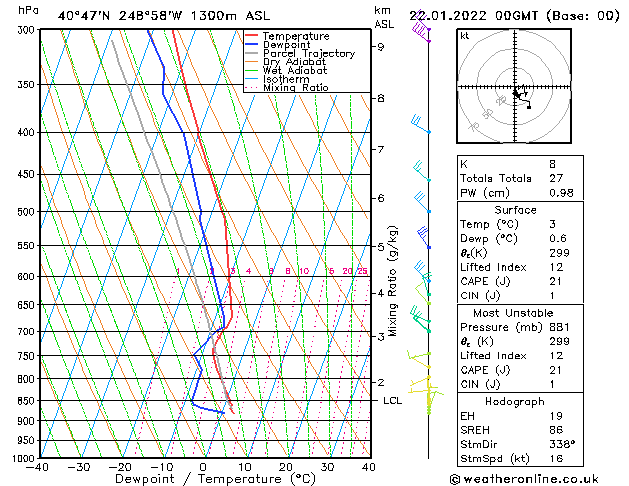Click the SREH hodograph value

tap(556, 430)
